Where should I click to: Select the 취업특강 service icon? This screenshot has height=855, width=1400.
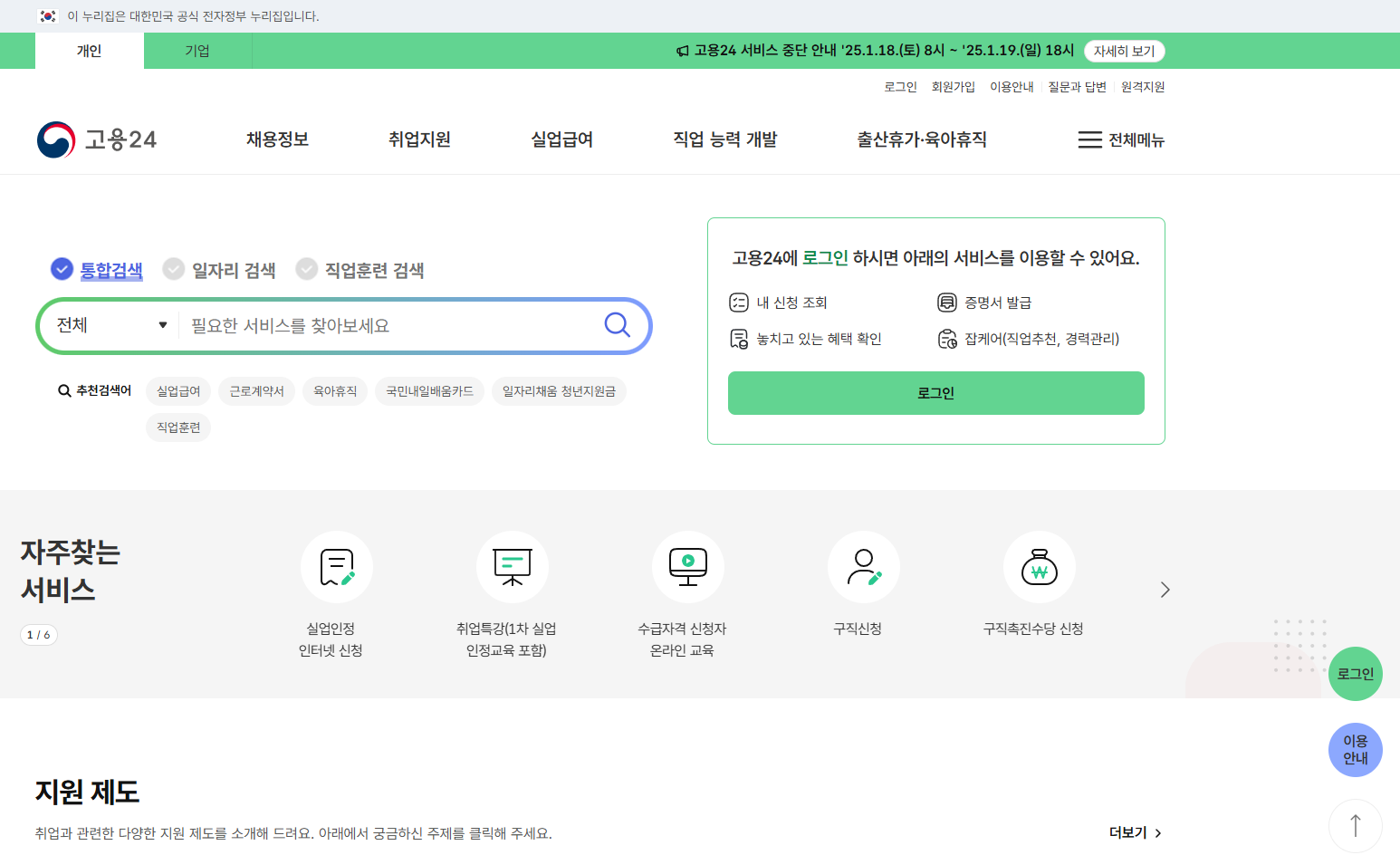(512, 567)
